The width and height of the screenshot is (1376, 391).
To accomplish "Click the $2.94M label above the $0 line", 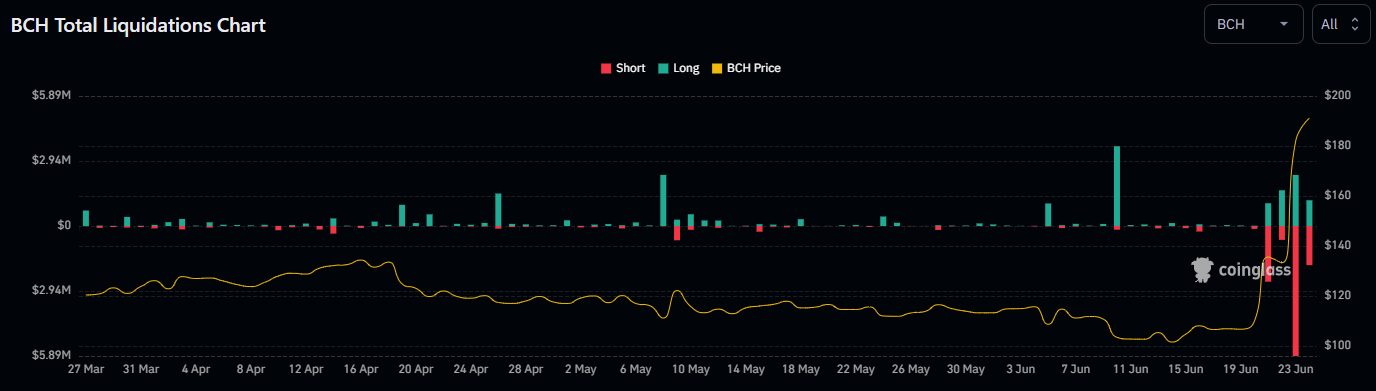I will click(52, 160).
